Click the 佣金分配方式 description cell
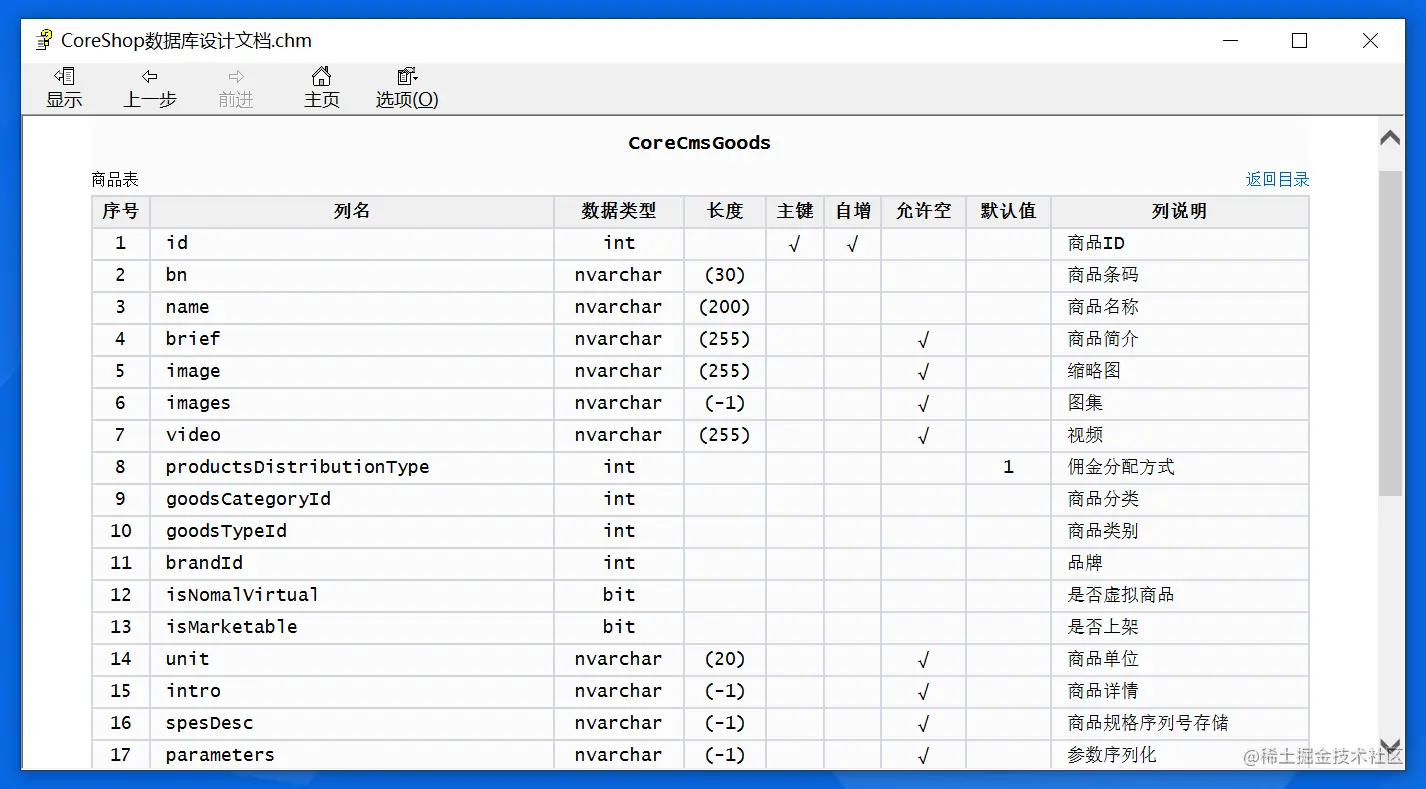Image resolution: width=1426 pixels, height=789 pixels. (1180, 467)
